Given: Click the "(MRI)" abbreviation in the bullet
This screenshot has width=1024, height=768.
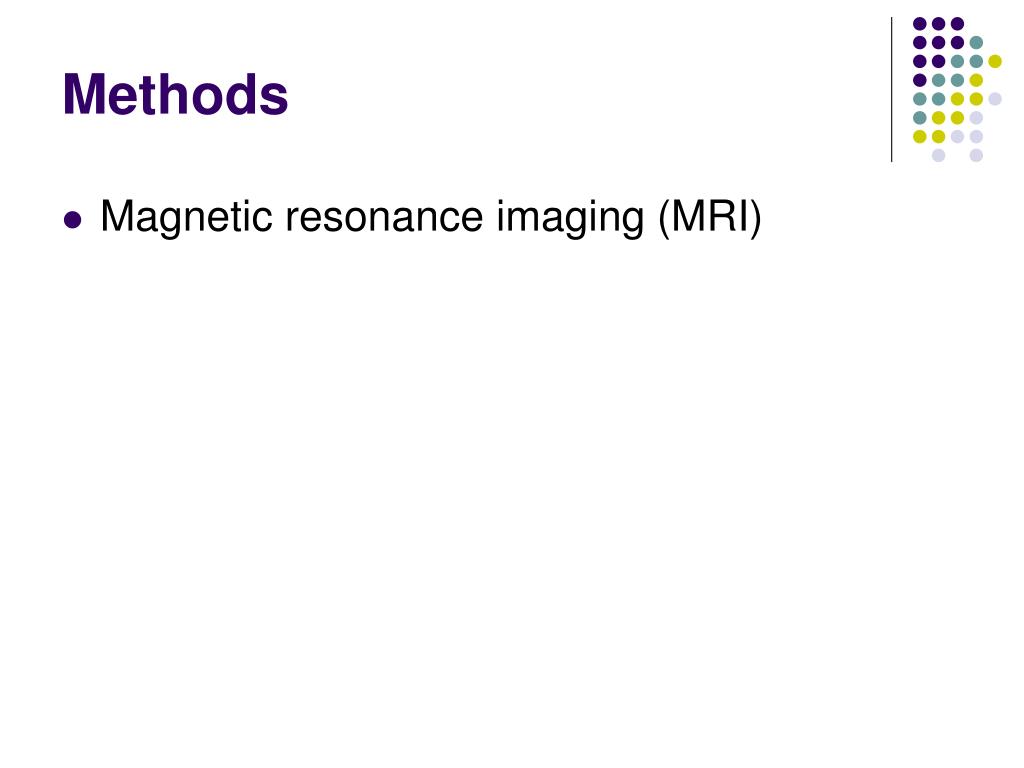Looking at the screenshot, I should (710, 217).
